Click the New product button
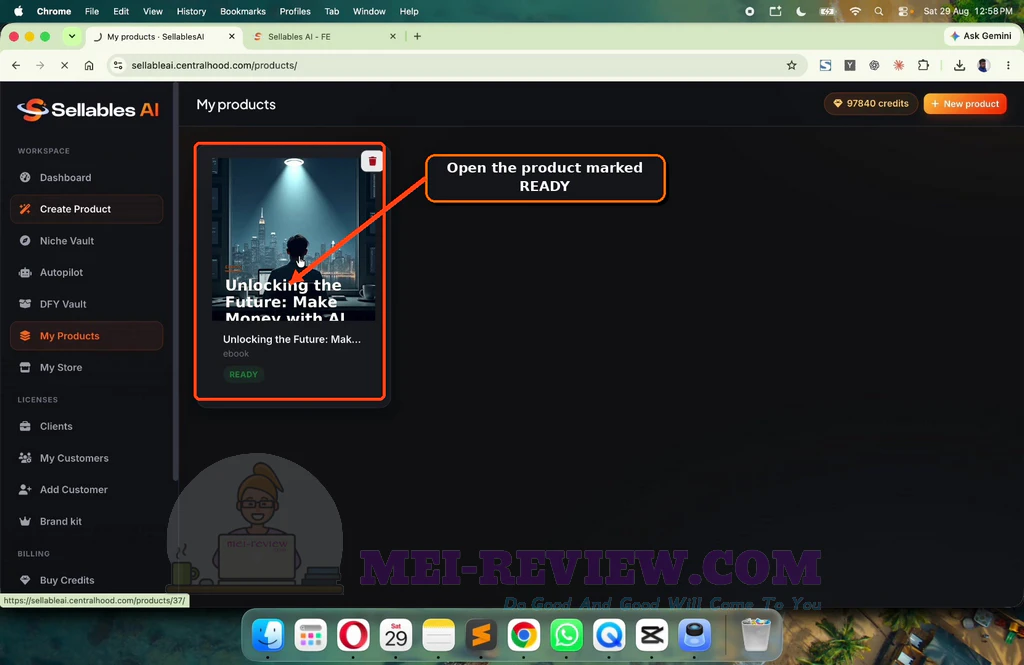Screen dimensions: 1024x665 click(965, 104)
